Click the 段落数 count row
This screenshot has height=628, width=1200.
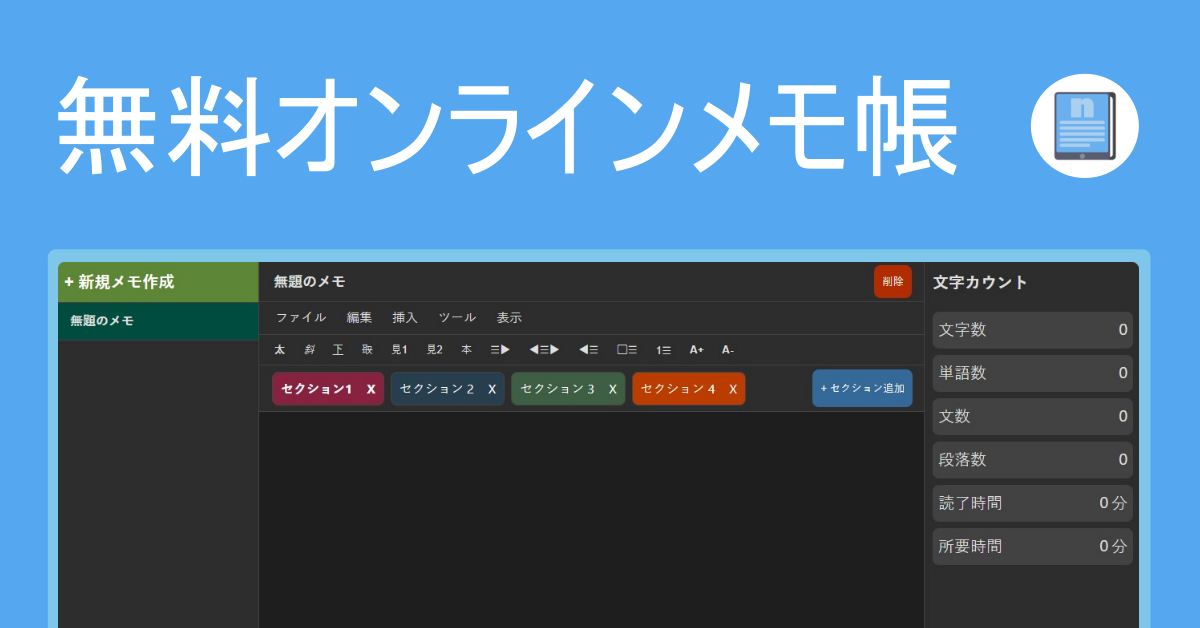click(x=1033, y=460)
